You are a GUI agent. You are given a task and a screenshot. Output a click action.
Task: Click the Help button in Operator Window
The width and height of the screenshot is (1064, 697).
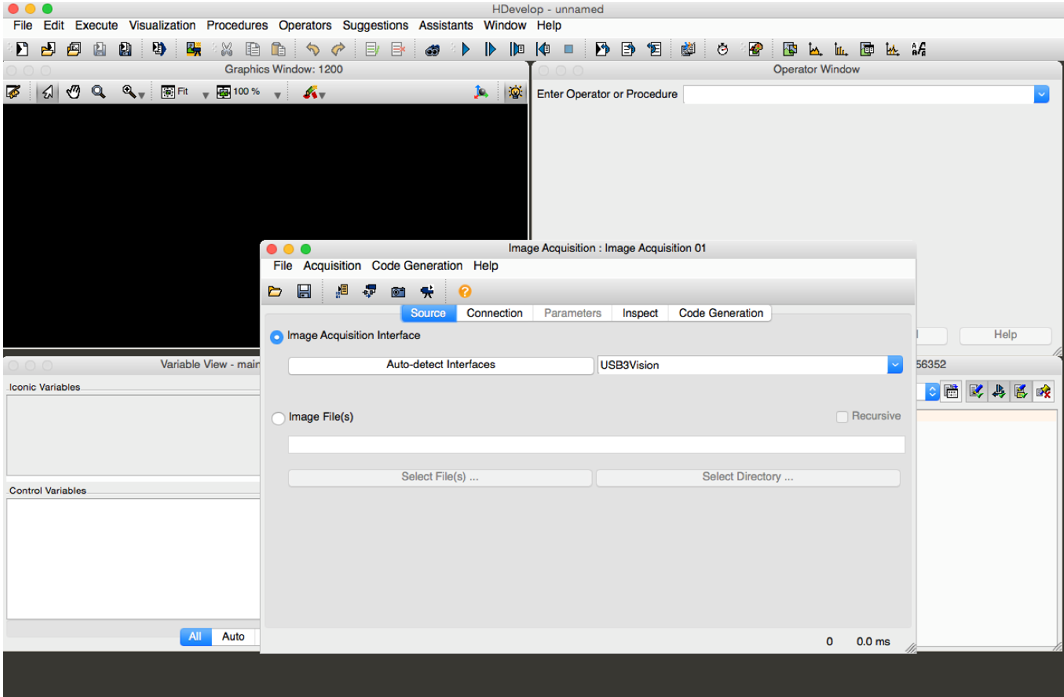coord(1005,335)
